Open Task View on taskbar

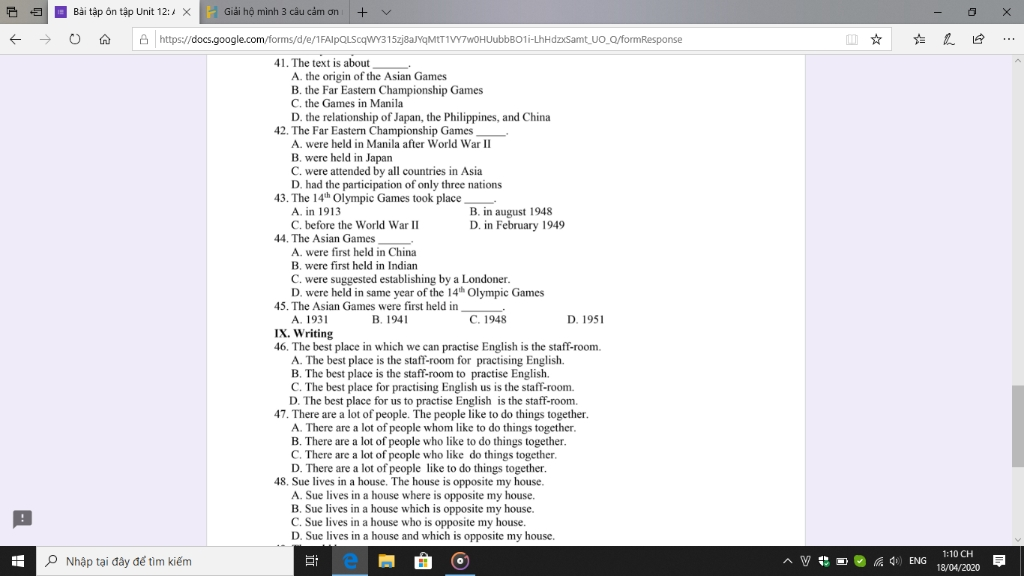tap(312, 561)
